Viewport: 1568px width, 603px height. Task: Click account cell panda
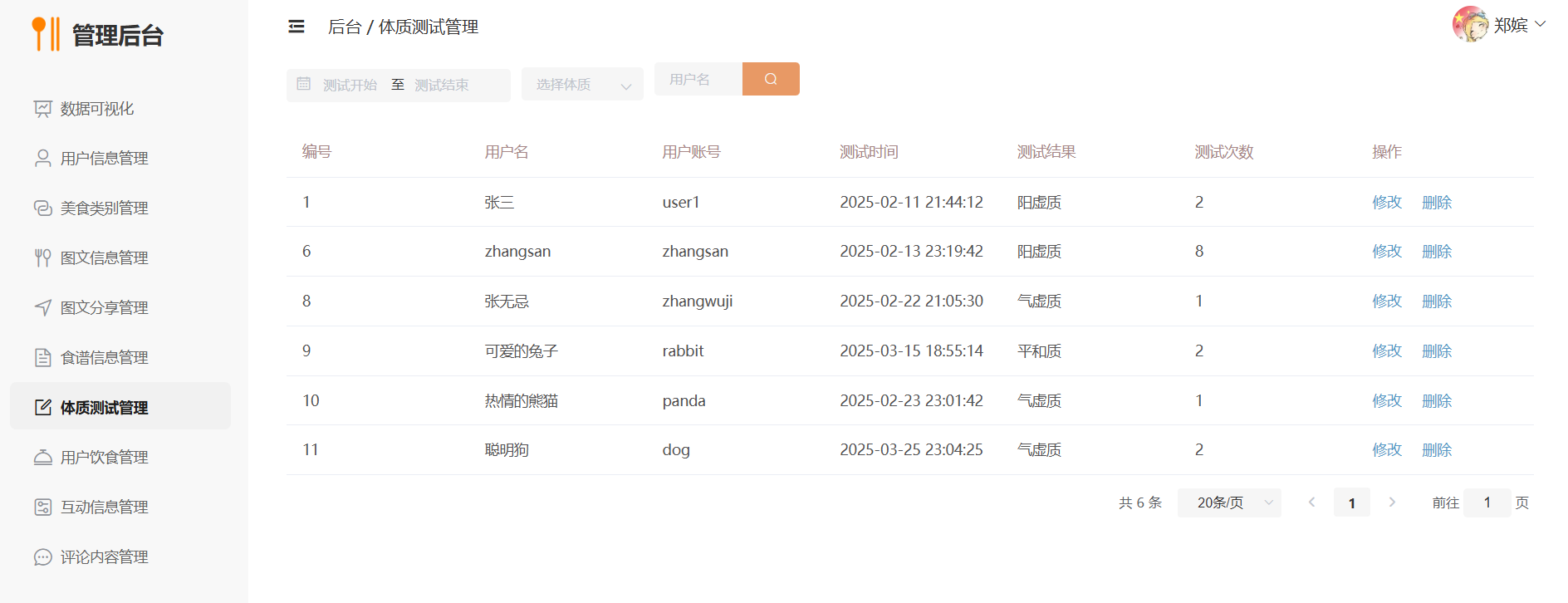pos(684,400)
